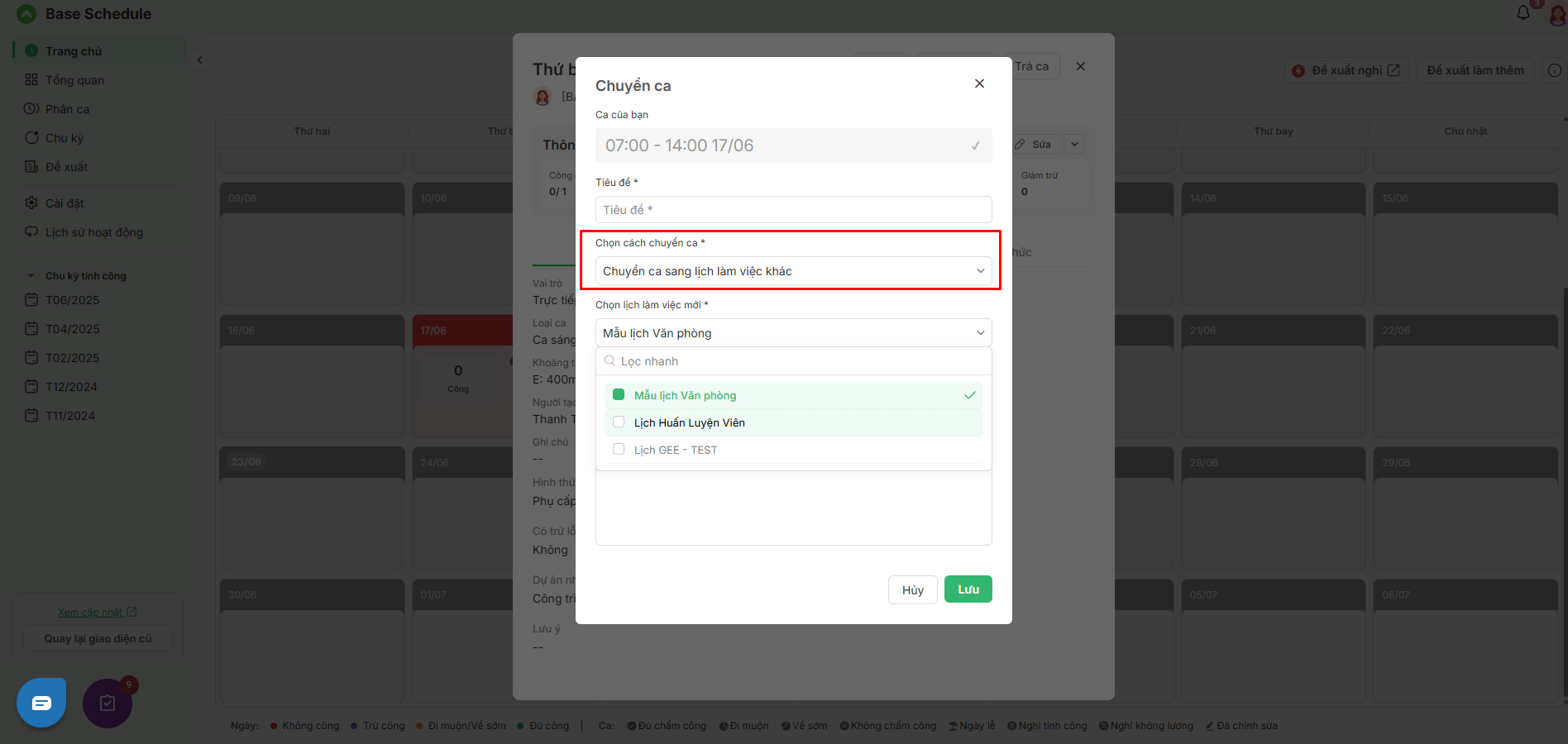Click the T11/2024 calendar icon
This screenshot has height=744, width=1568.
31,416
